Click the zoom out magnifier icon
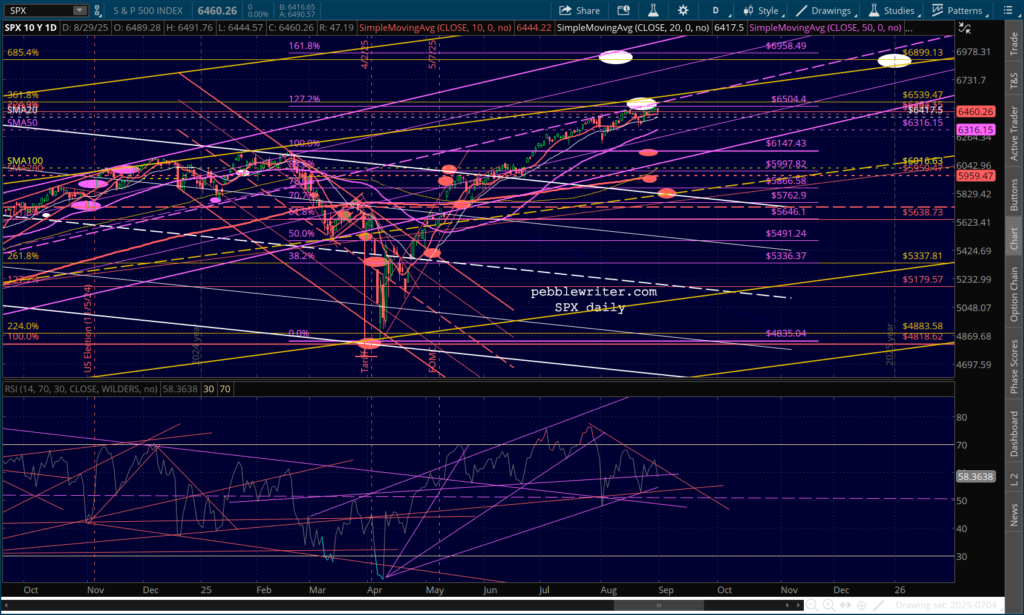This screenshot has height=615, width=1024. [x=811, y=605]
